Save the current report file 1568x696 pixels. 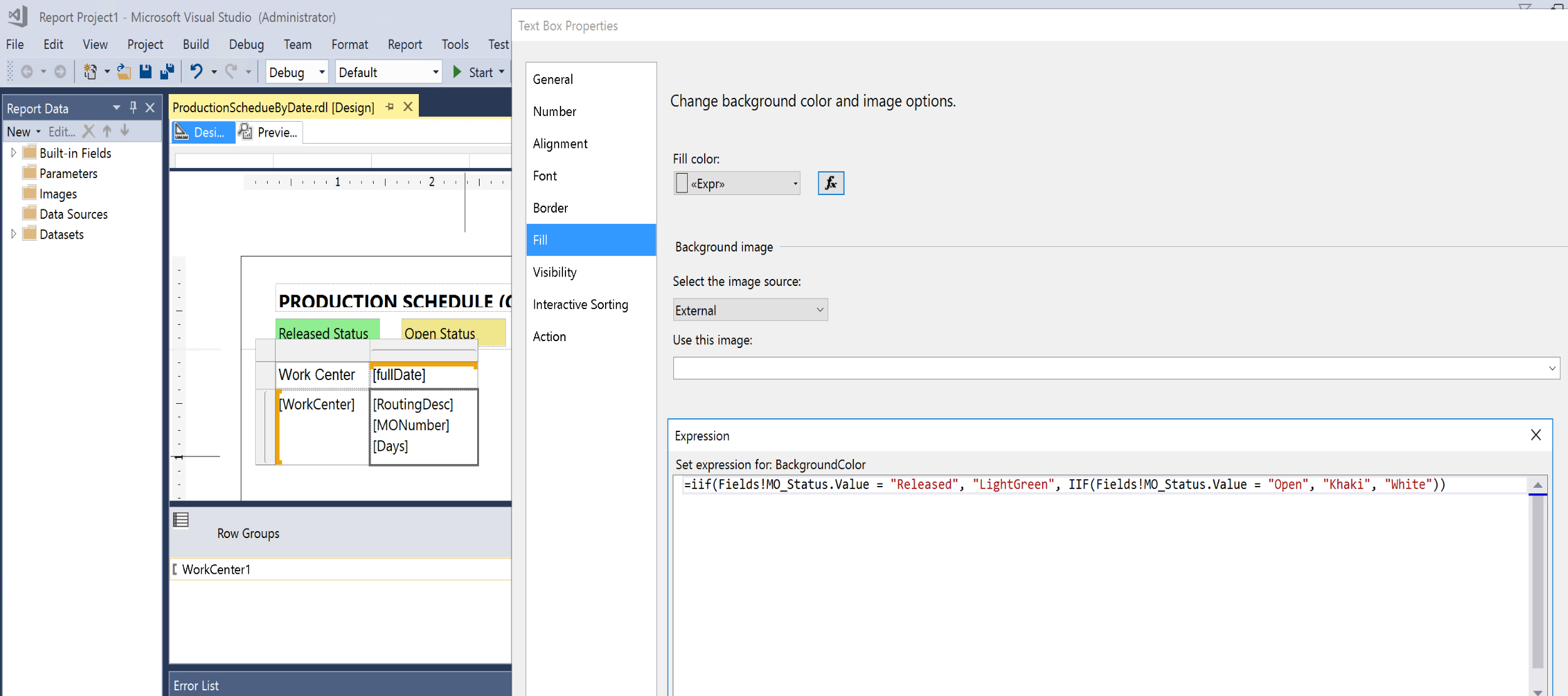click(145, 71)
